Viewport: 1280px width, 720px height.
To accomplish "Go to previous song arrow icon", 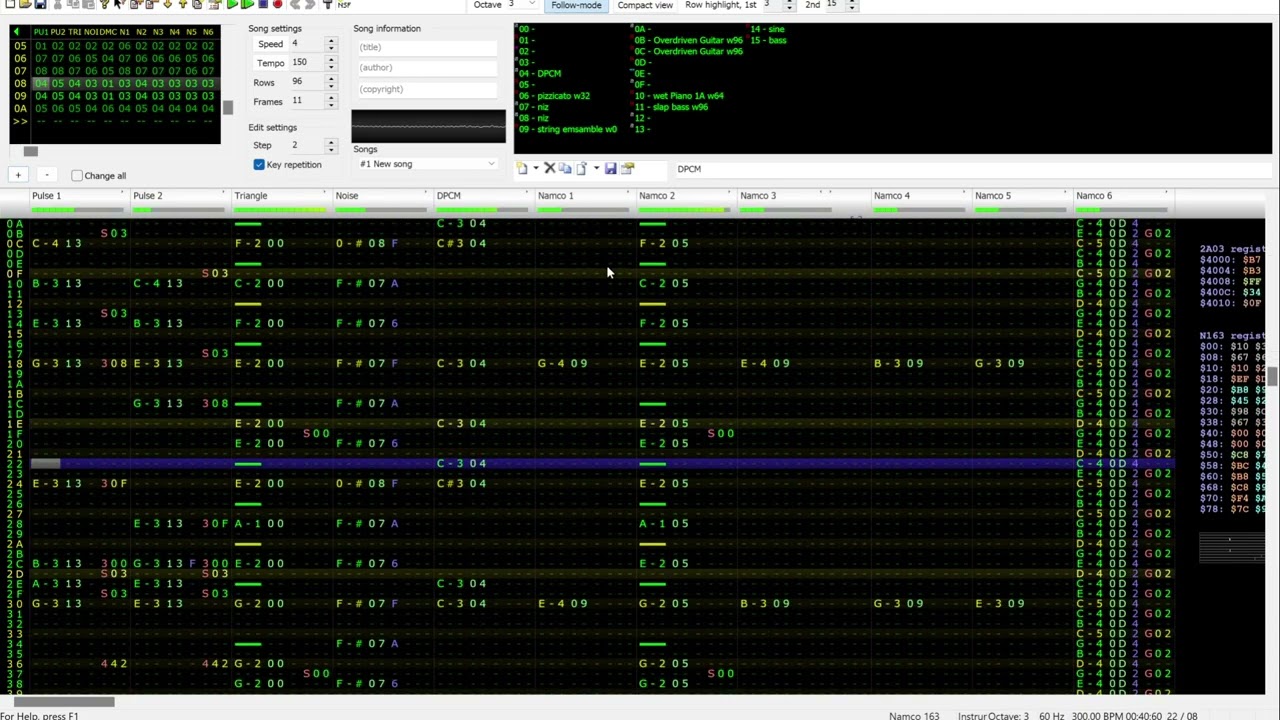I will point(295,4).
